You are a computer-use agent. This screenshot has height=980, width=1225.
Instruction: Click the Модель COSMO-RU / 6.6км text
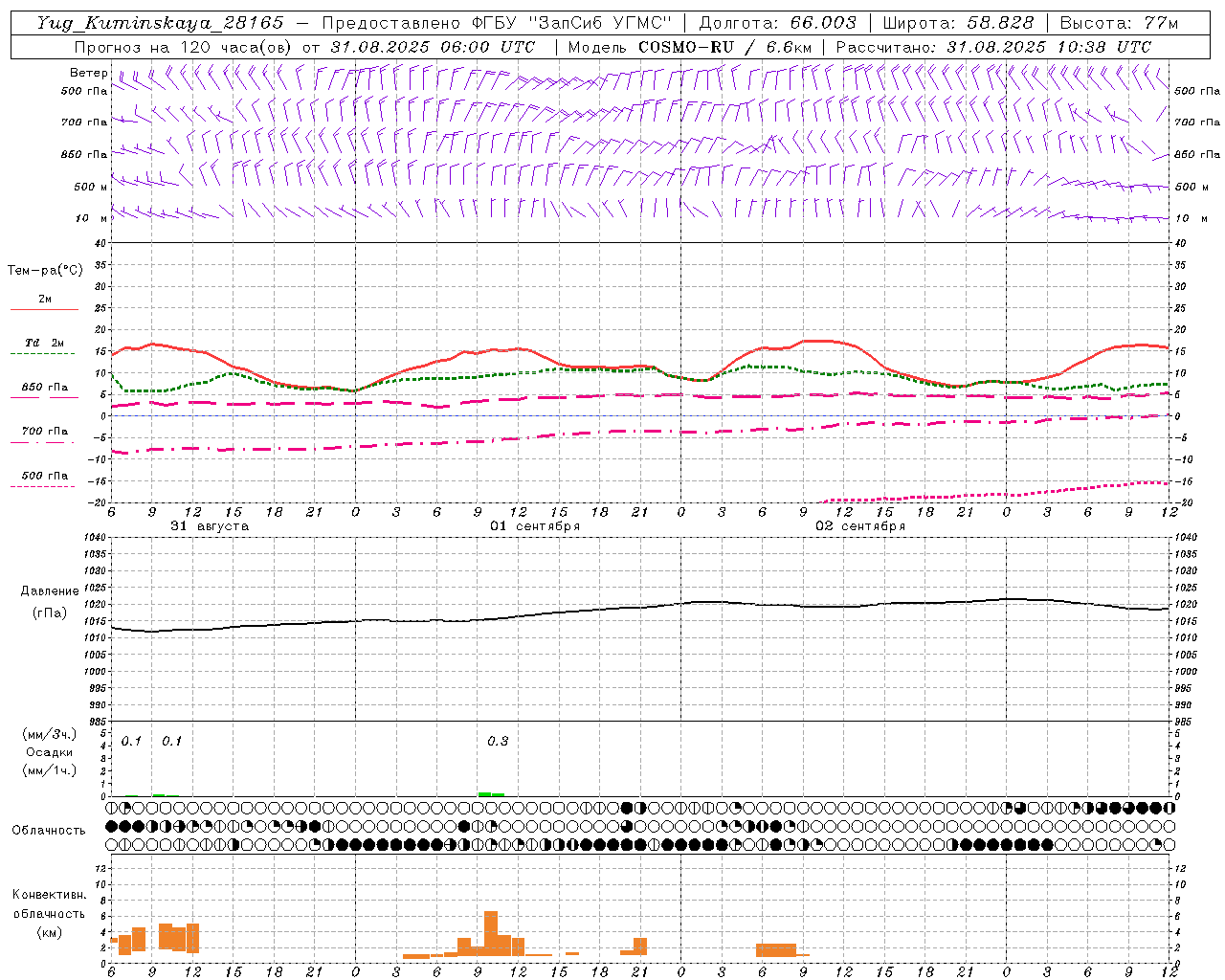(x=690, y=47)
